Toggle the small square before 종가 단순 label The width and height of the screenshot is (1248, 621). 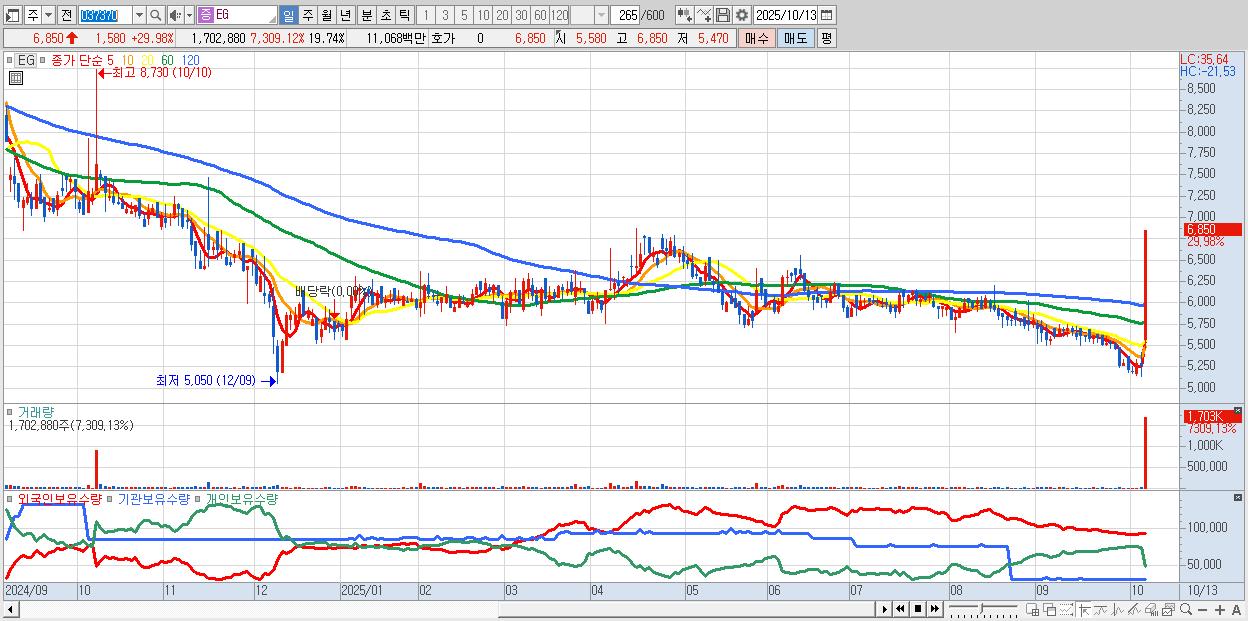click(x=43, y=60)
